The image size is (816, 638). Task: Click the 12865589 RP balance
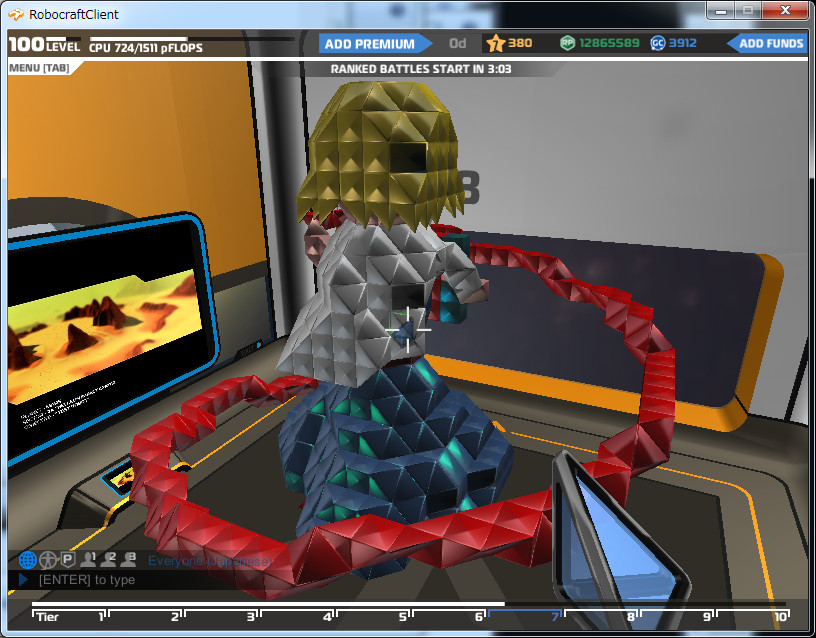coord(609,43)
